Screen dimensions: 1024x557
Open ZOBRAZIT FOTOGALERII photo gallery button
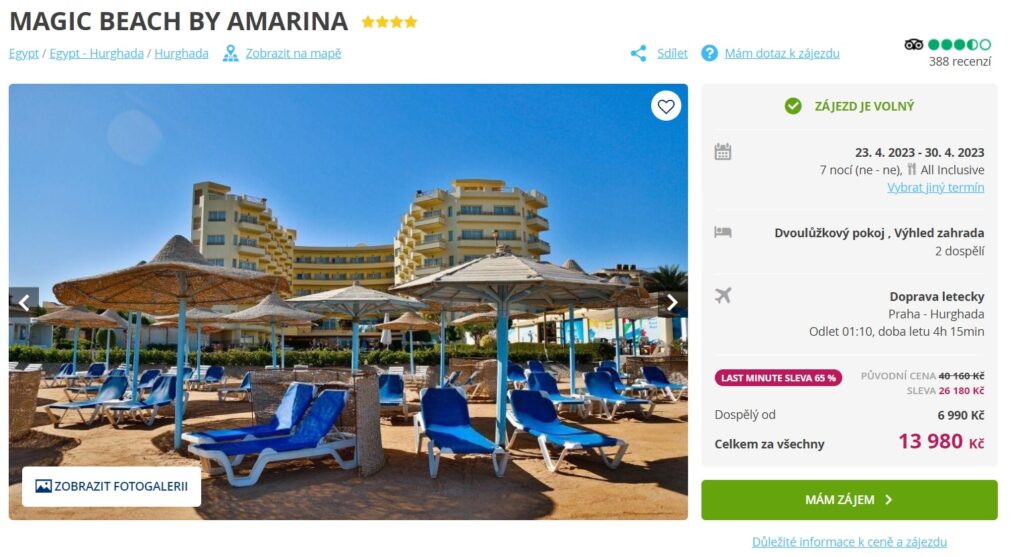(112, 486)
